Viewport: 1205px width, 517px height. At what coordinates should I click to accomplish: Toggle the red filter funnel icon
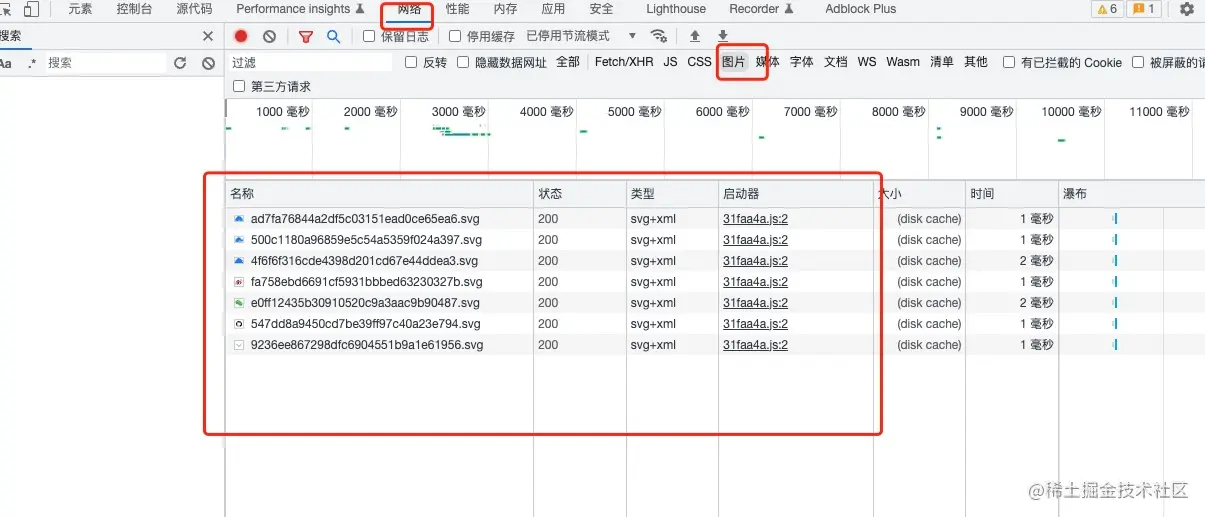[306, 36]
